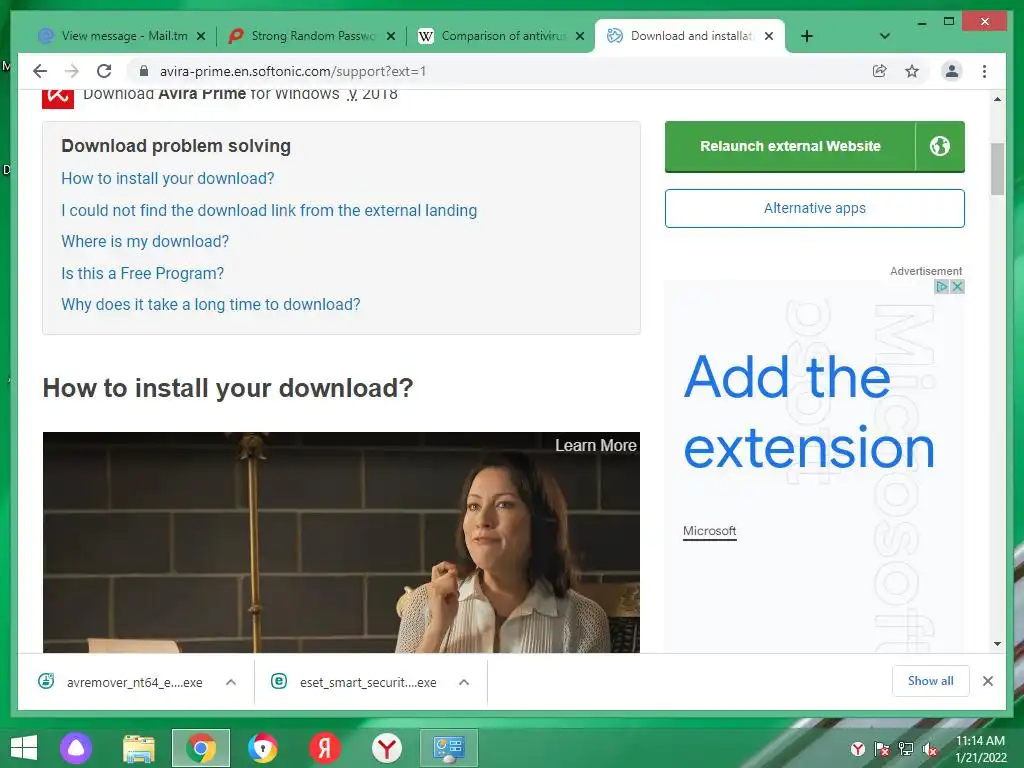1024x768 pixels.
Task: Open purple Alice assistant taskbar icon
Action: (76, 748)
